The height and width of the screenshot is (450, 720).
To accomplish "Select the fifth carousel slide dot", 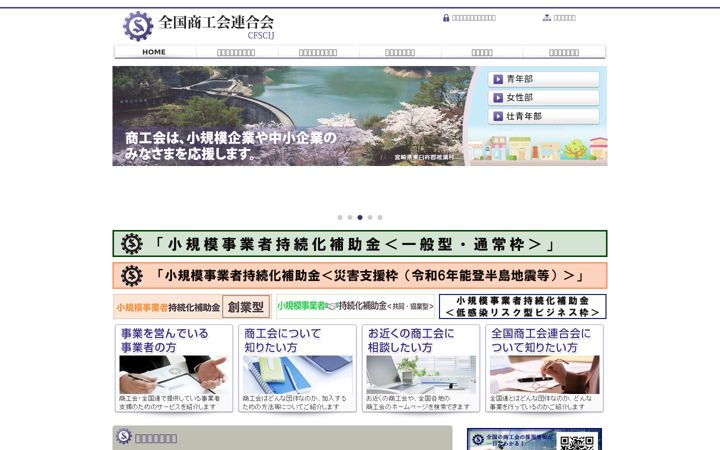I will [380, 218].
